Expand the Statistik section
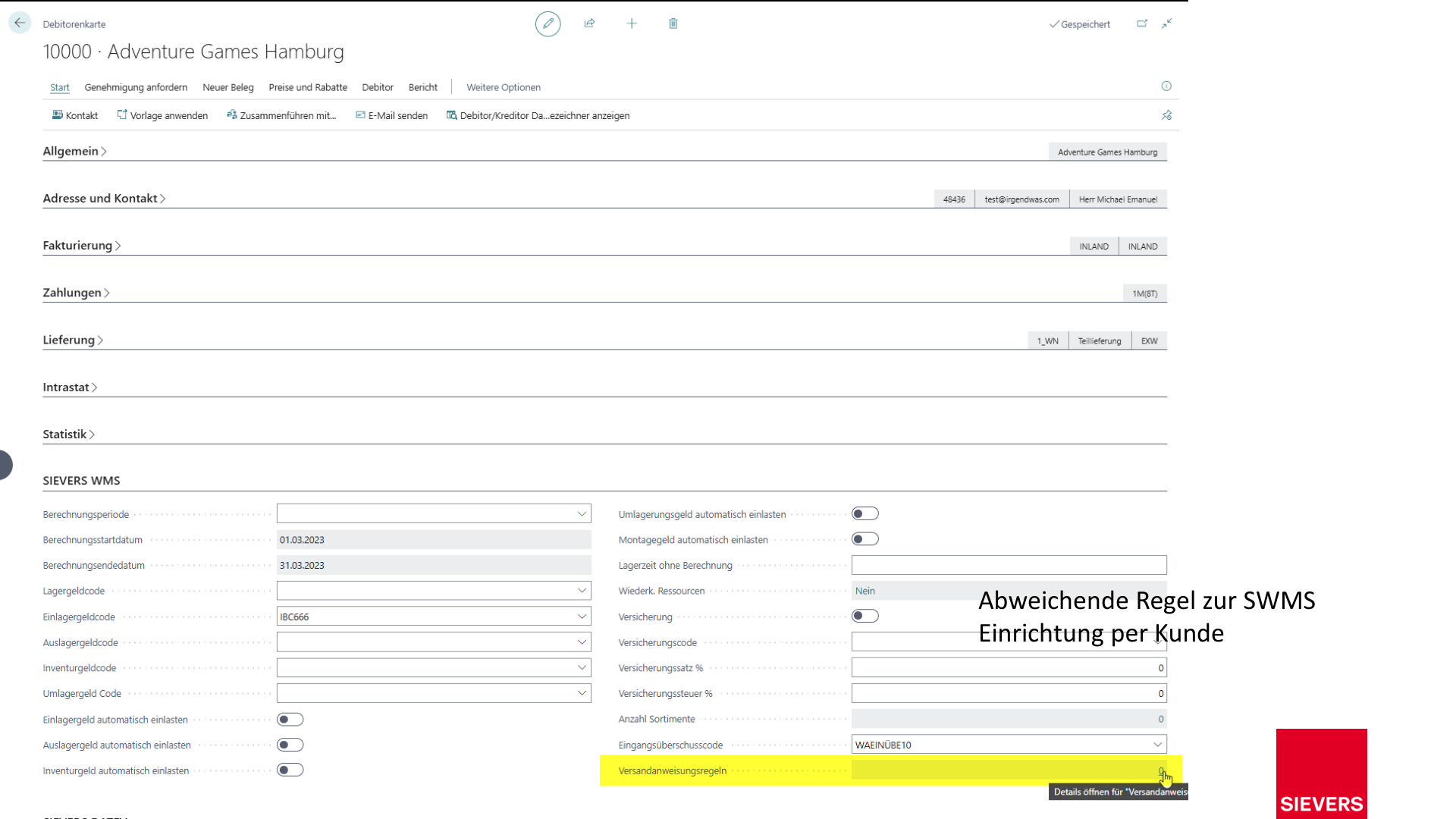 coord(68,434)
